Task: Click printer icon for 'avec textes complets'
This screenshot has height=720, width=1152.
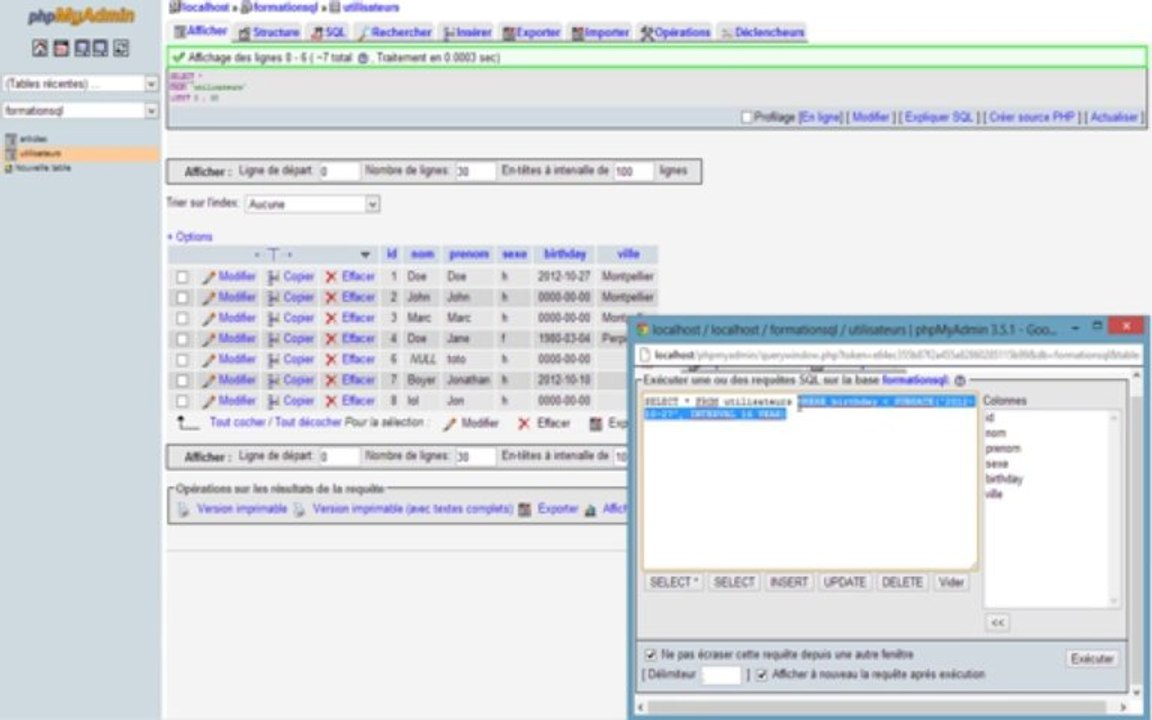Action: pyautogui.click(x=299, y=509)
